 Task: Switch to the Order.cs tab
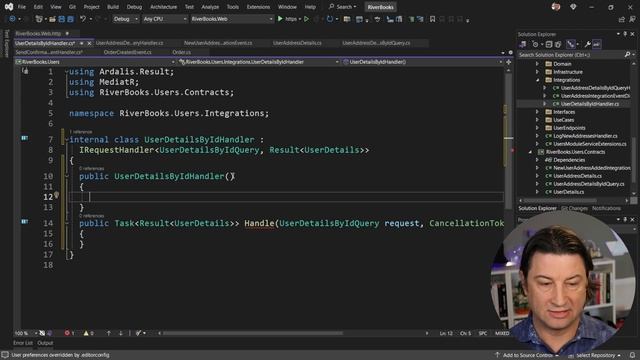click(x=182, y=52)
